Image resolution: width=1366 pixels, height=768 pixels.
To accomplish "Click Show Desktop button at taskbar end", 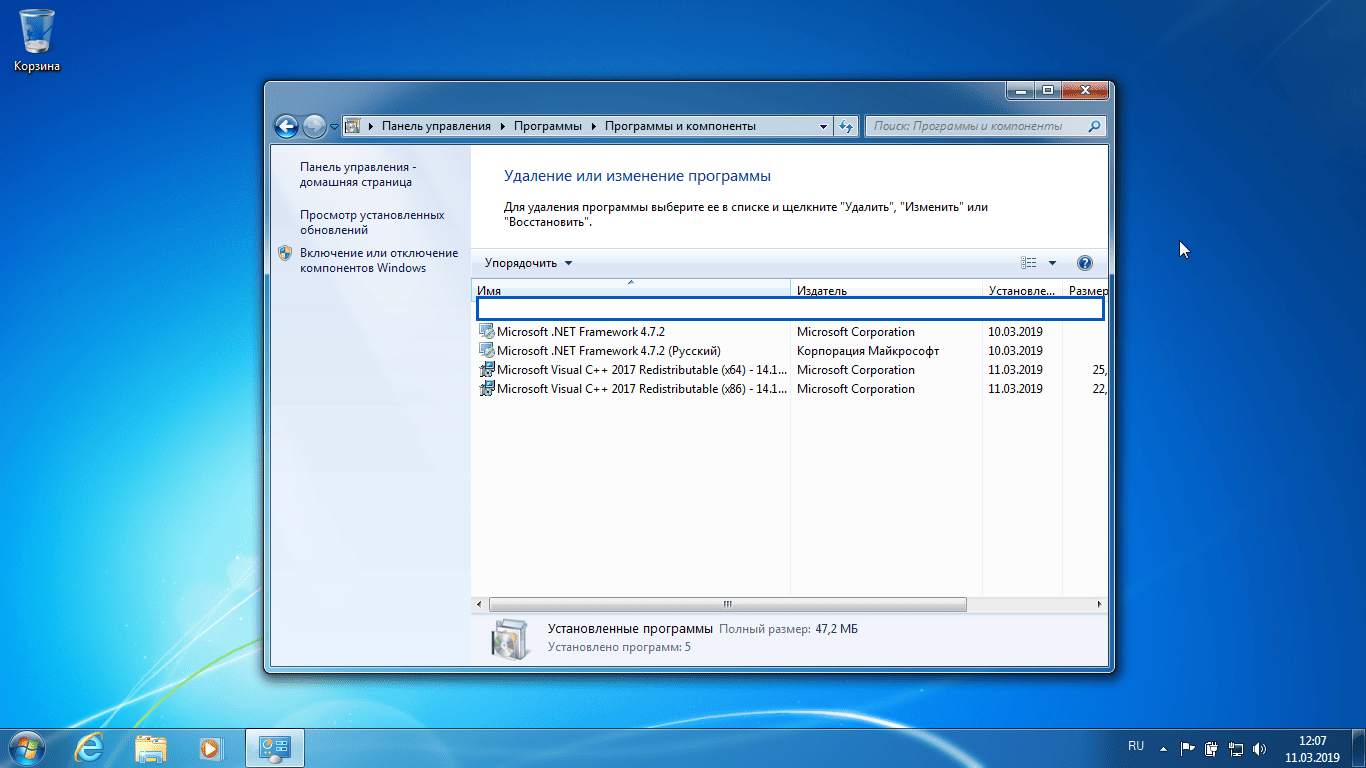I will click(1358, 748).
